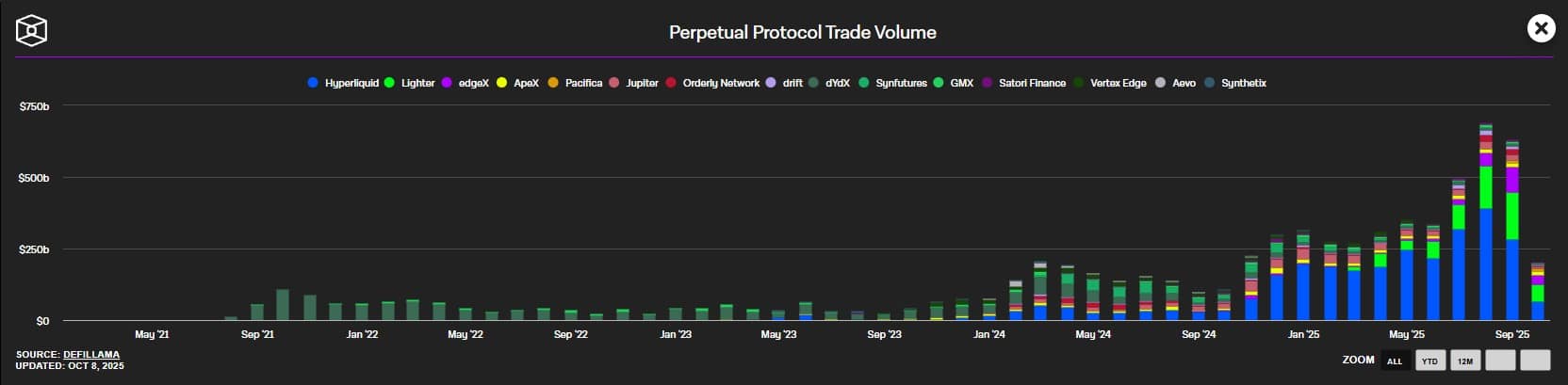Switch zoom to YTD
The width and height of the screenshot is (1568, 385).
(1429, 361)
